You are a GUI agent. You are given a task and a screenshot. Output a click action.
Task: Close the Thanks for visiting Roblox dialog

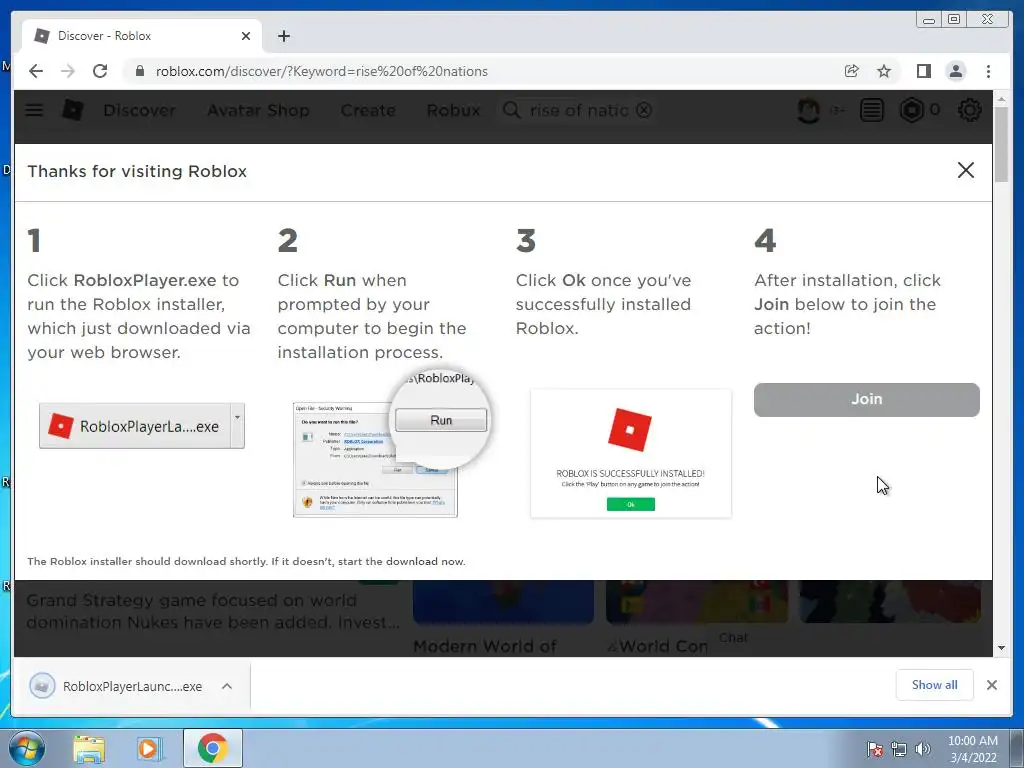[x=965, y=170]
